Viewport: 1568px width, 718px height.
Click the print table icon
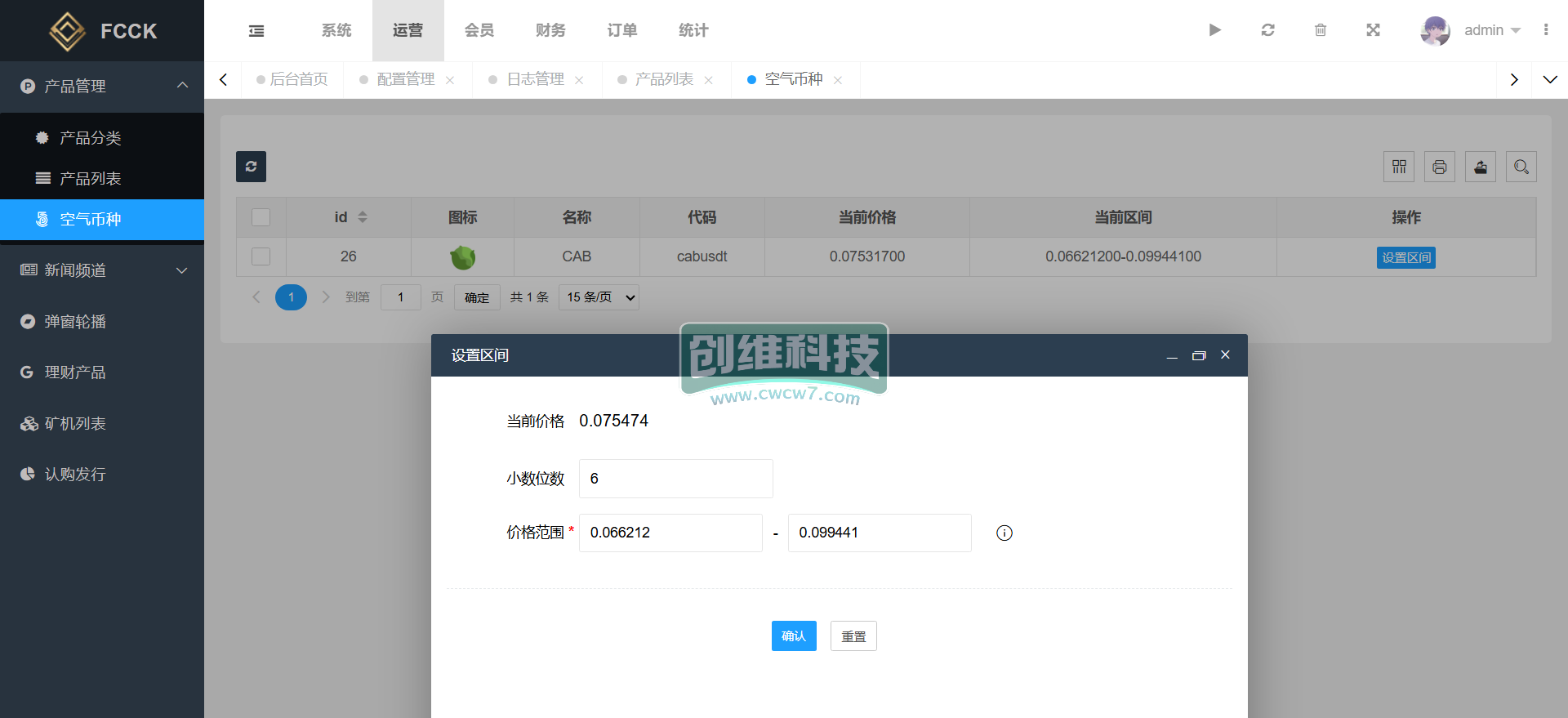pyautogui.click(x=1440, y=167)
